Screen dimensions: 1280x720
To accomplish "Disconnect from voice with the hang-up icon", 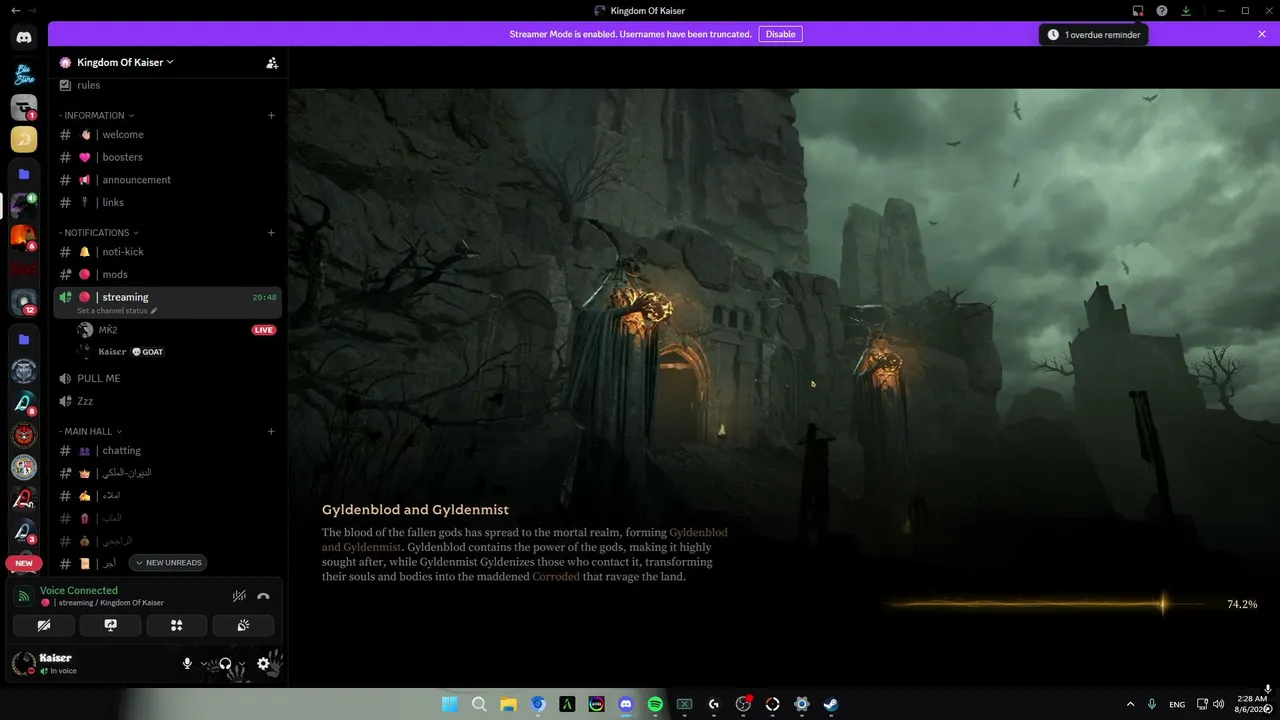I will [263, 596].
